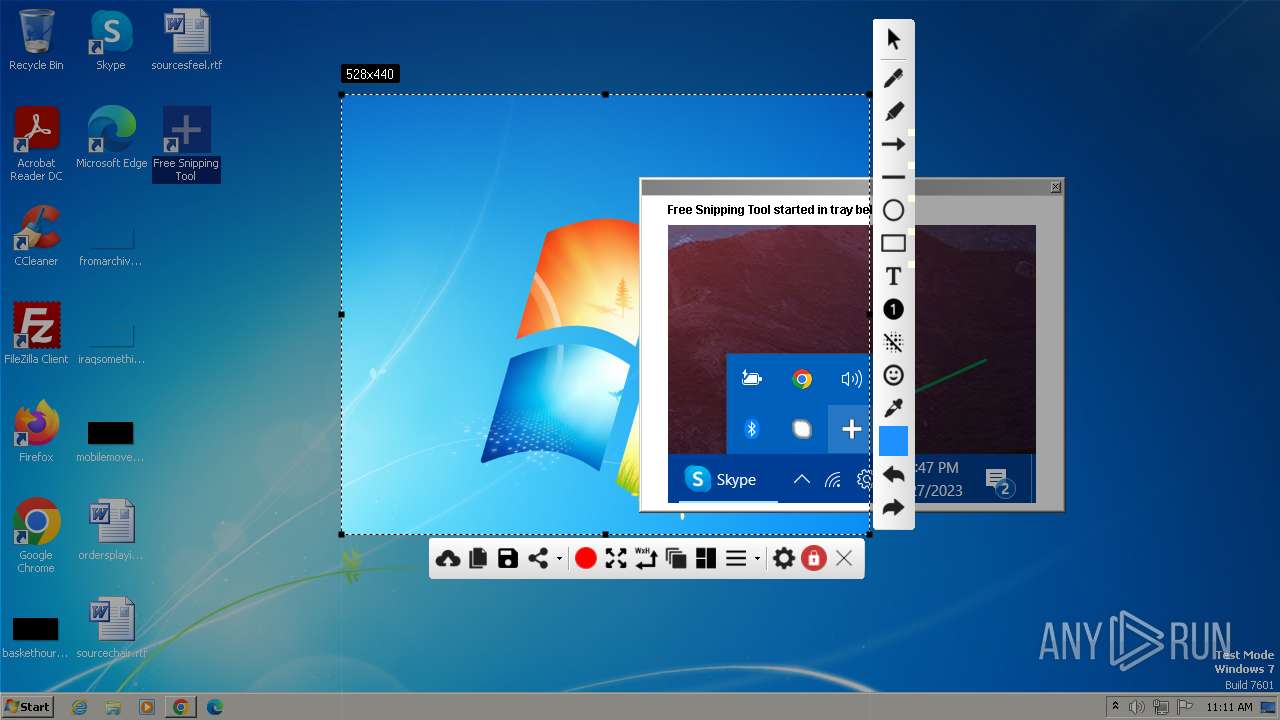The width and height of the screenshot is (1280, 720).
Task: Click the stacked windows capture icon
Action: click(x=676, y=558)
